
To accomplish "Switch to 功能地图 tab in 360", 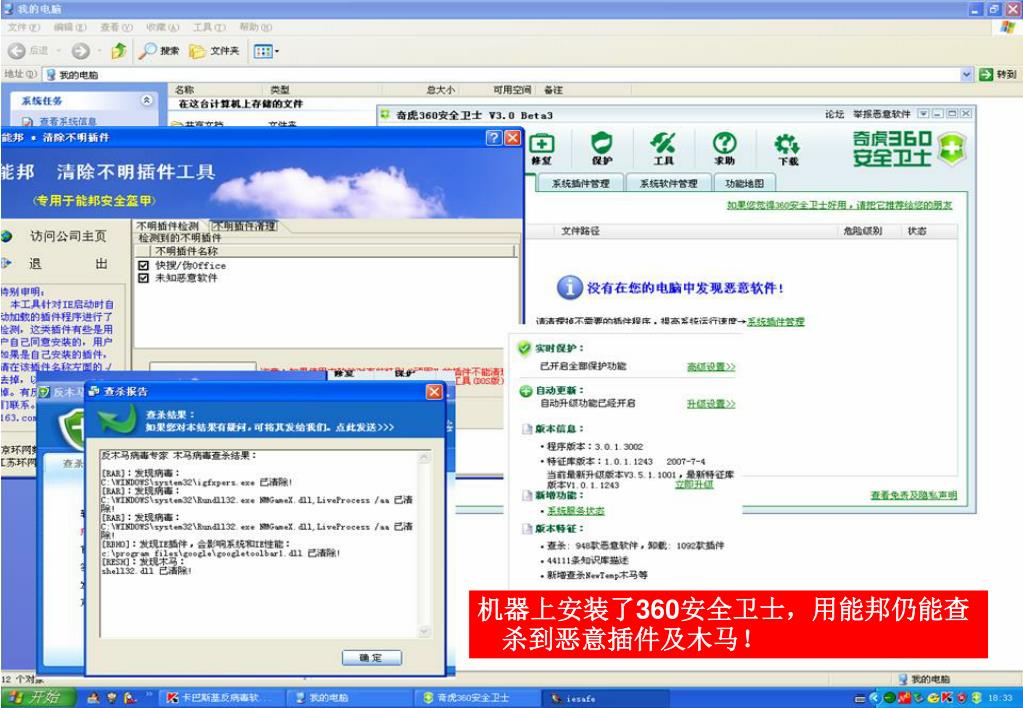I will pos(744,183).
